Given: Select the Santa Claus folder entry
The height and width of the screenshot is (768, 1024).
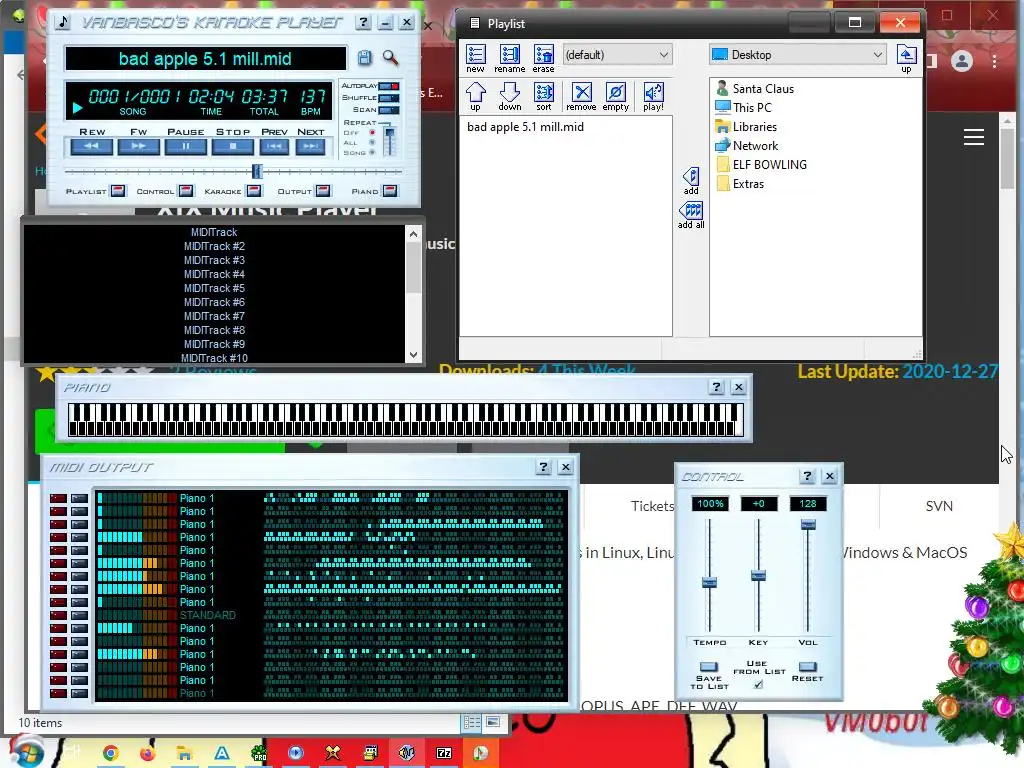Looking at the screenshot, I should [x=755, y=88].
